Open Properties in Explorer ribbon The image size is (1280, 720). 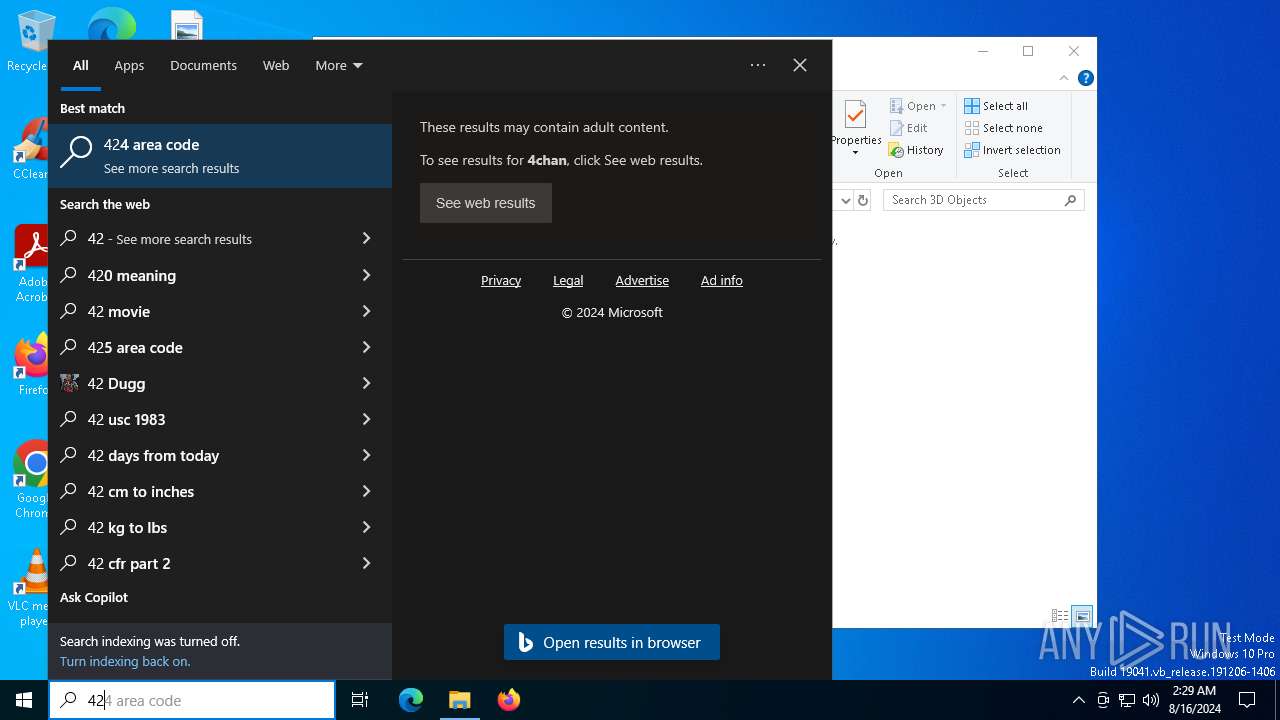pos(856,127)
